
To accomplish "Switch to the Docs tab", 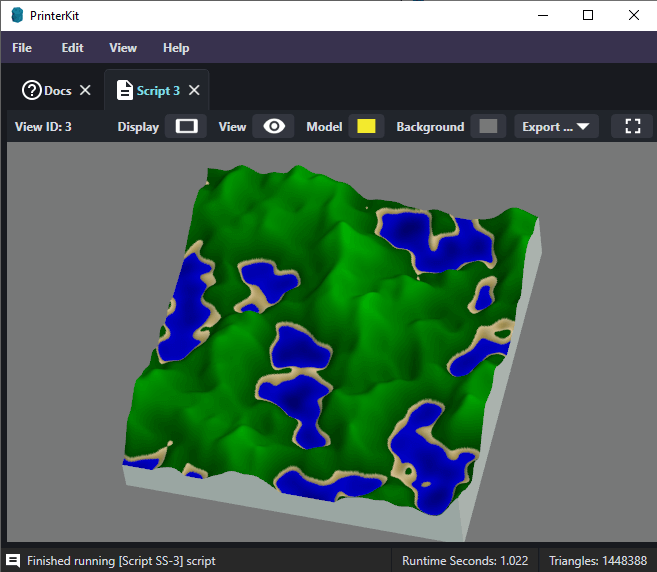I will (x=57, y=91).
